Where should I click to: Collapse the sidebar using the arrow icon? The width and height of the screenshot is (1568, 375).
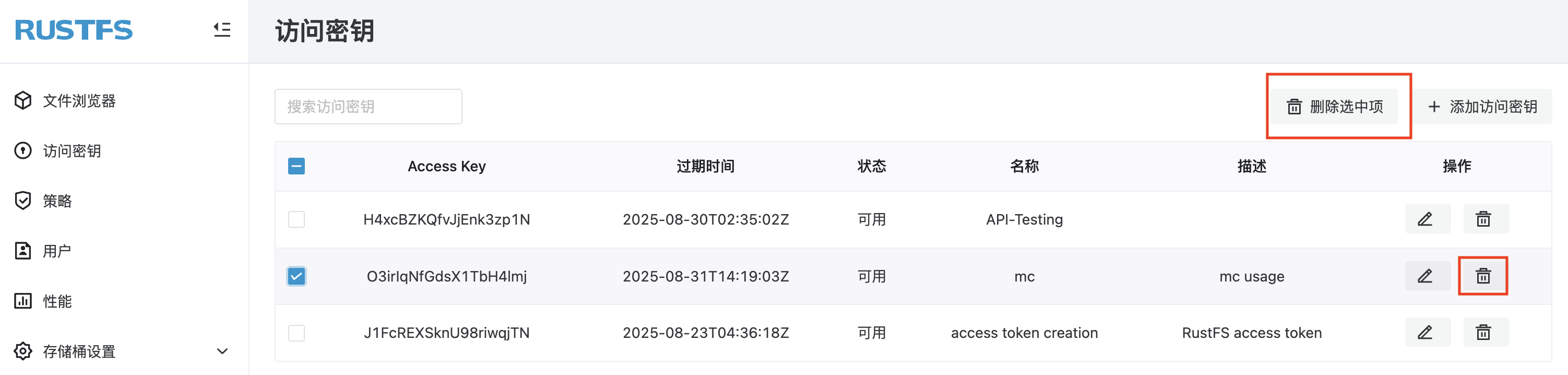(221, 30)
